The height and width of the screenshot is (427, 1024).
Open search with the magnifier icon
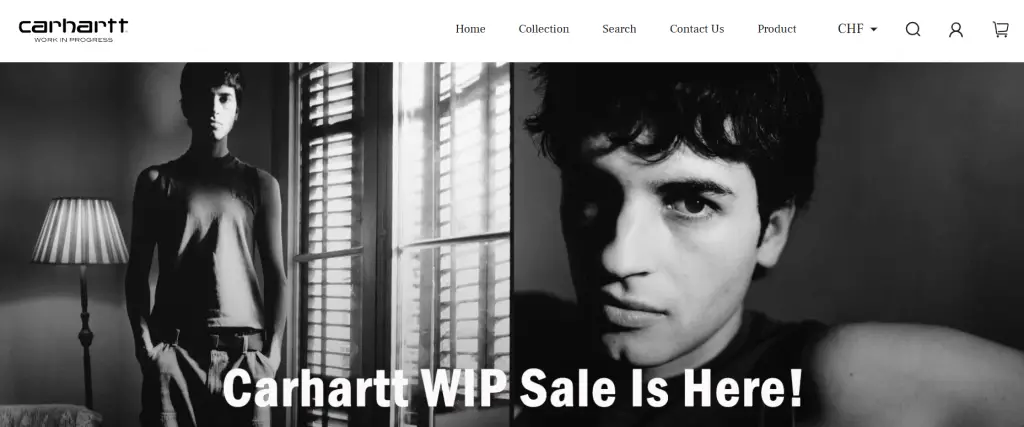913,29
